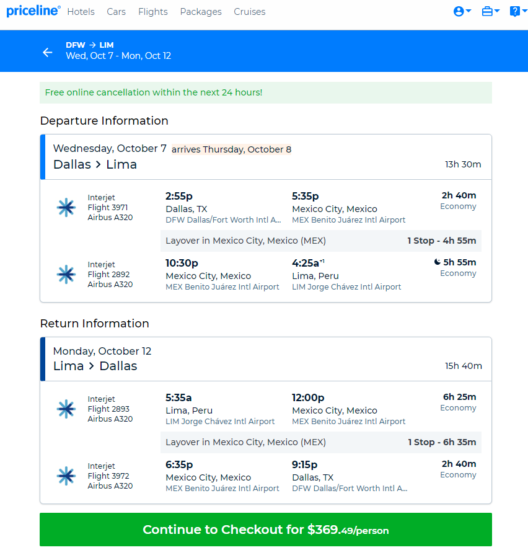Open the user account dropdown
This screenshot has width=528, height=550.
click(462, 12)
